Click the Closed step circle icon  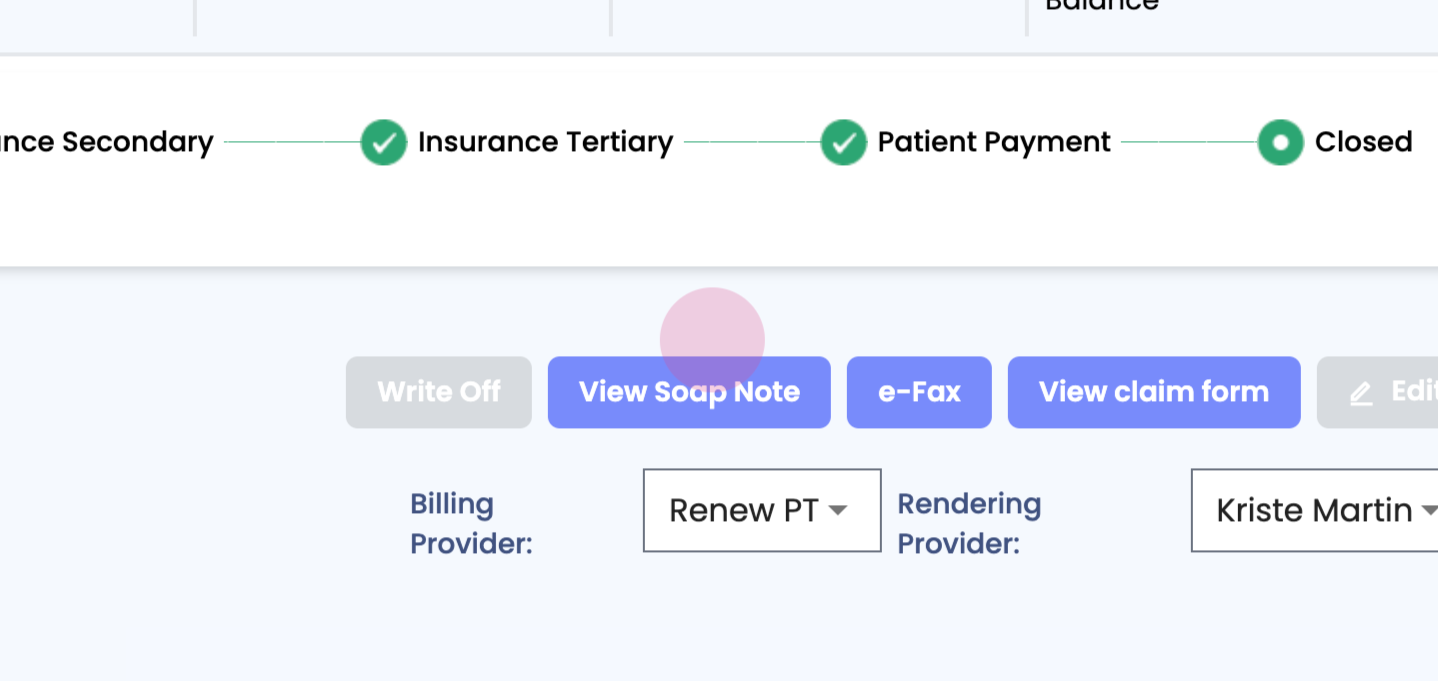tap(1280, 142)
